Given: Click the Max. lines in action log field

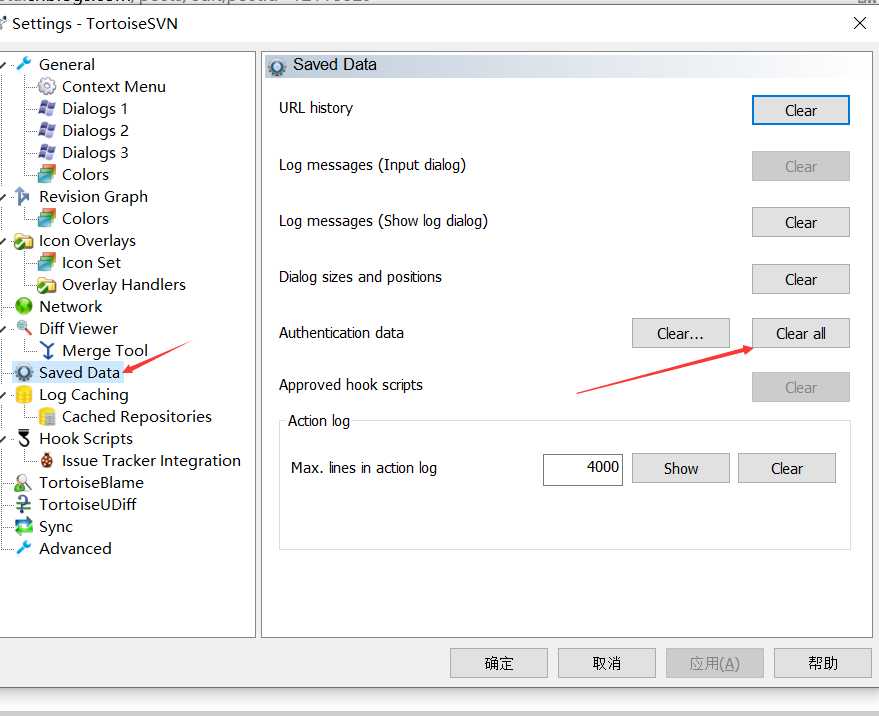Looking at the screenshot, I should coord(582,469).
